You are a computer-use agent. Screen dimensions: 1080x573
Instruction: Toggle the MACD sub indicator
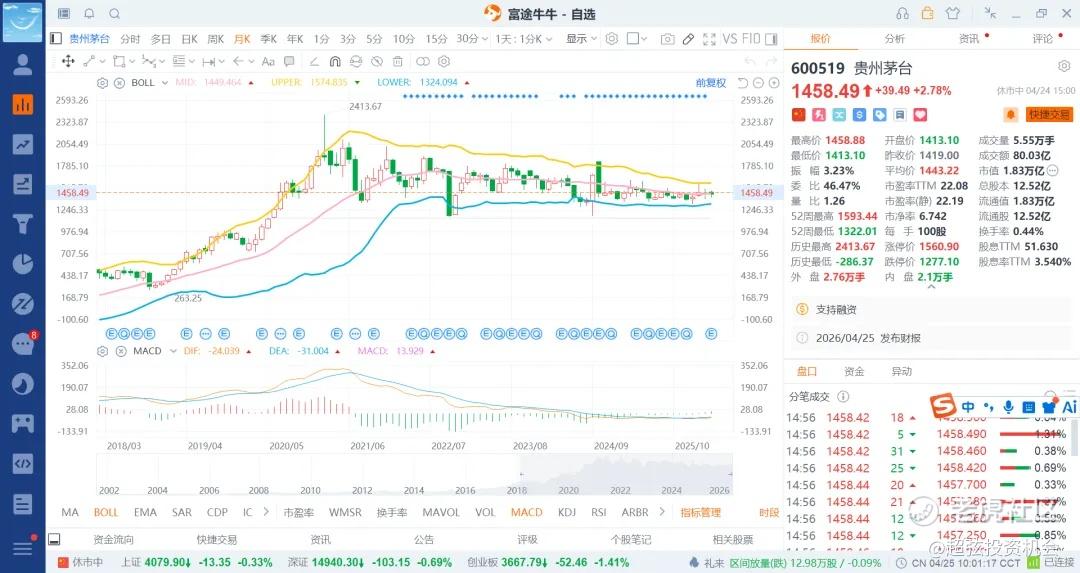[526, 512]
